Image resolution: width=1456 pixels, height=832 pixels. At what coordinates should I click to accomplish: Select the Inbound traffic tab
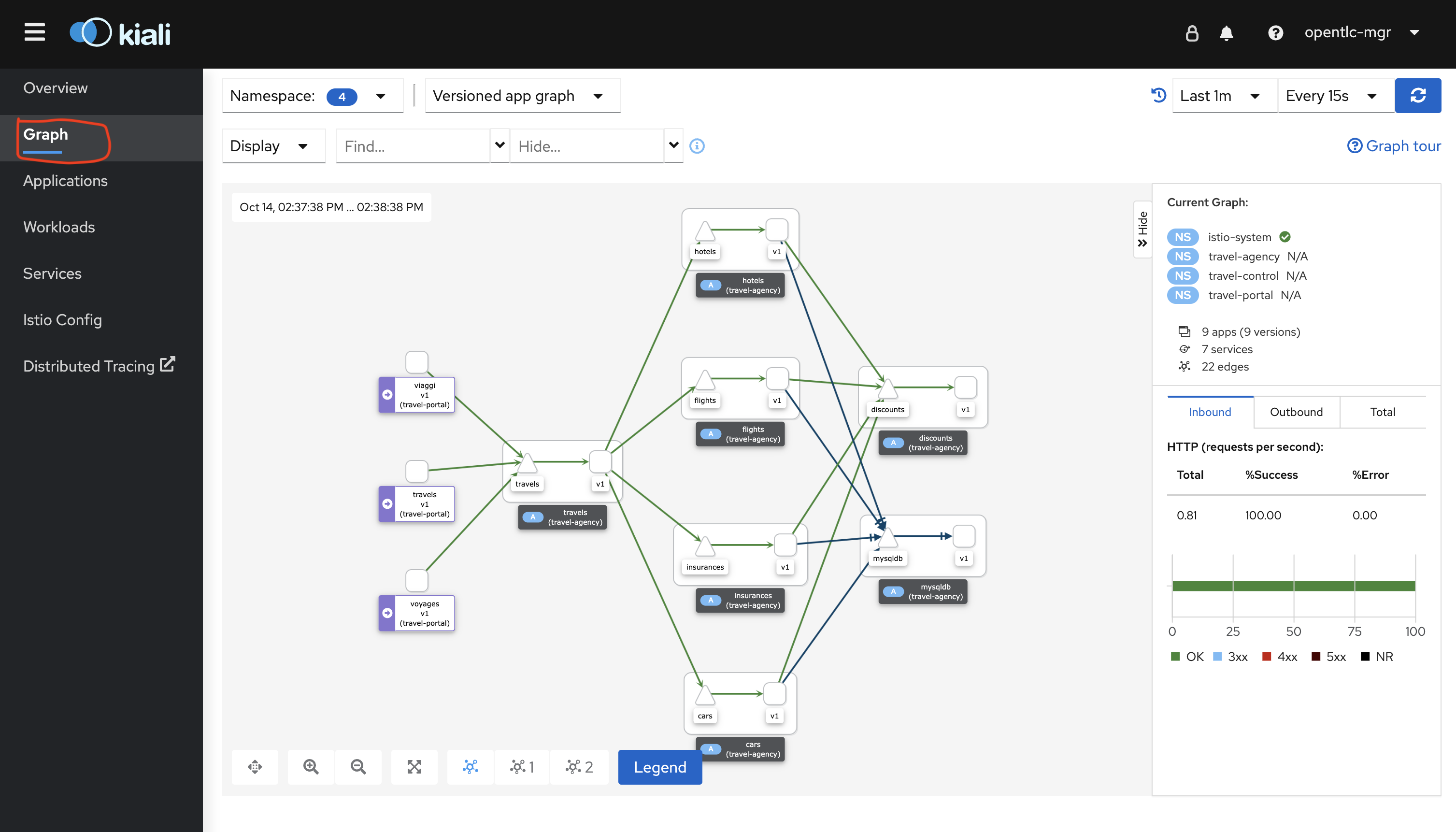click(1210, 412)
